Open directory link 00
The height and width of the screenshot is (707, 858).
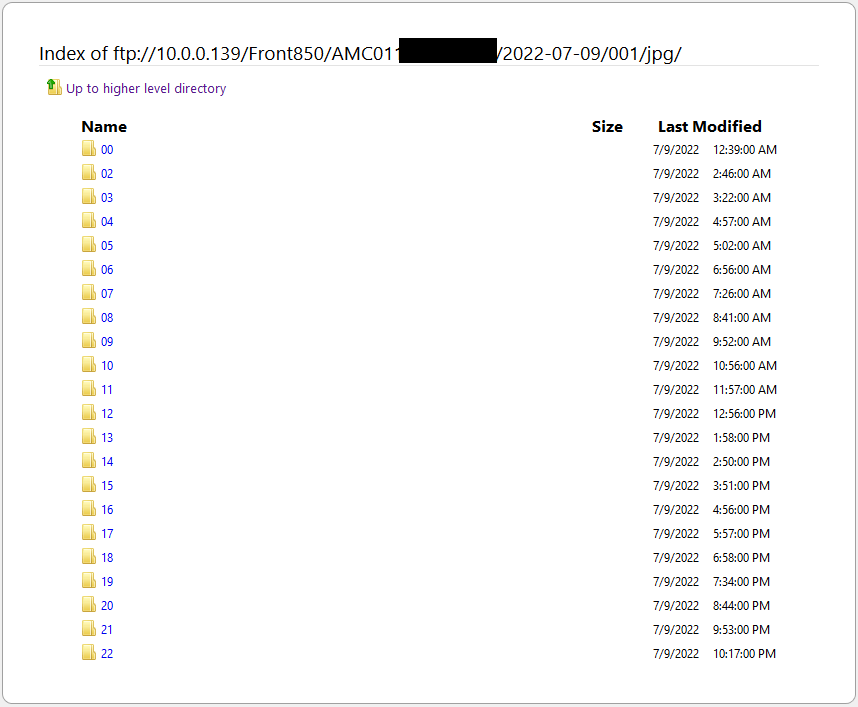pos(107,150)
